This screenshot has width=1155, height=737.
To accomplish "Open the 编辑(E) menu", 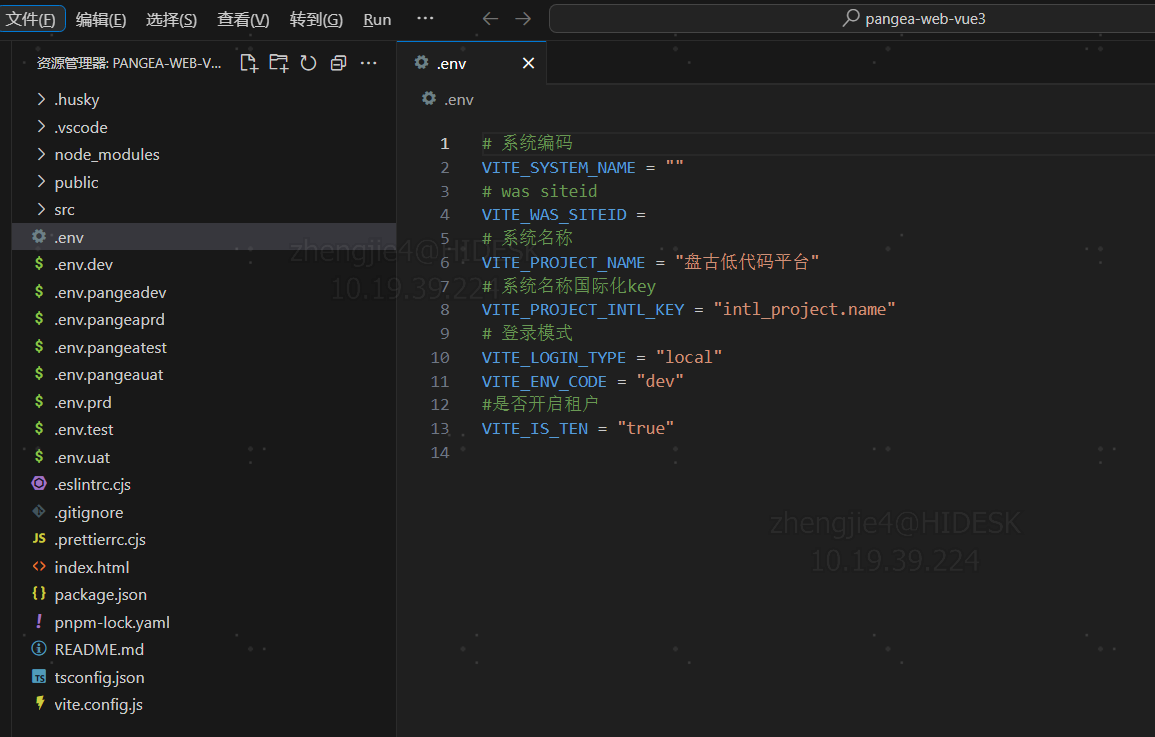I will (x=101, y=19).
